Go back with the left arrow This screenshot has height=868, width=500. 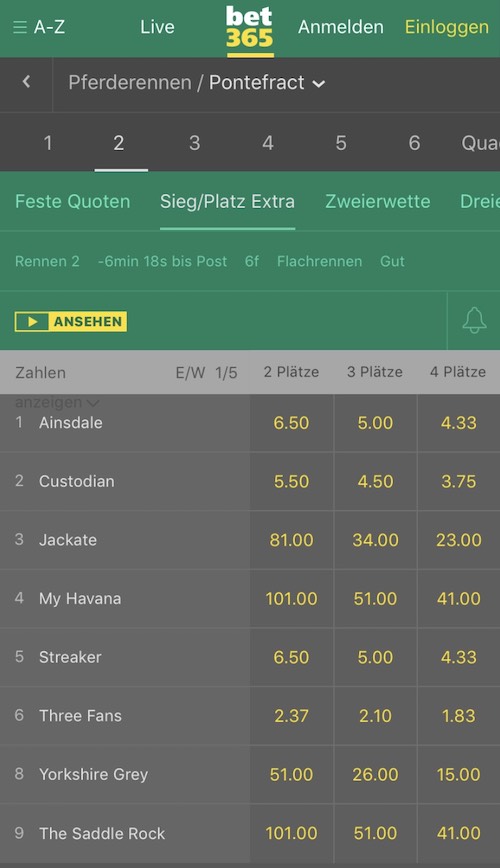26,82
